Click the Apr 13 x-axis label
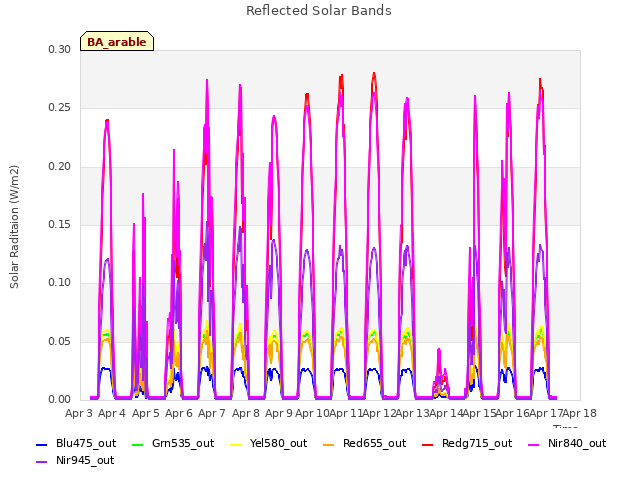The width and height of the screenshot is (640, 480). pyautogui.click(x=412, y=414)
